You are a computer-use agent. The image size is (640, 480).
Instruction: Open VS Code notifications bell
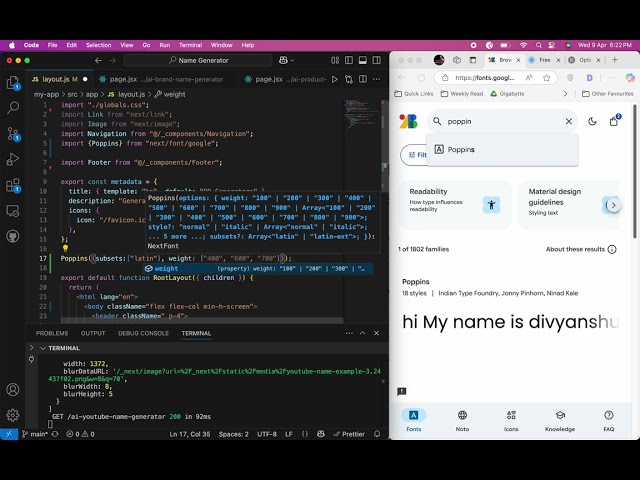coord(377,434)
